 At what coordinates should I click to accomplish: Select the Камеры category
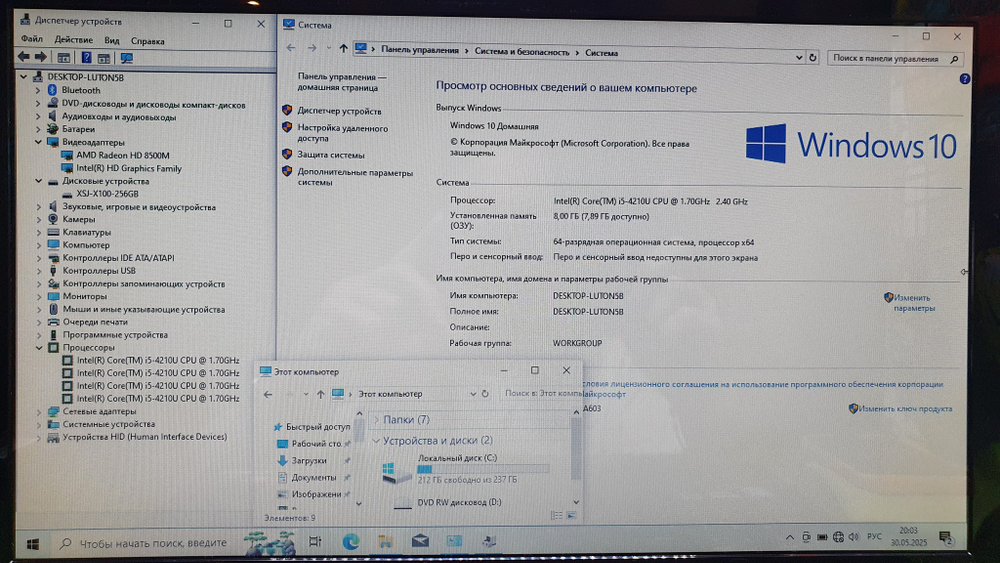pos(78,219)
